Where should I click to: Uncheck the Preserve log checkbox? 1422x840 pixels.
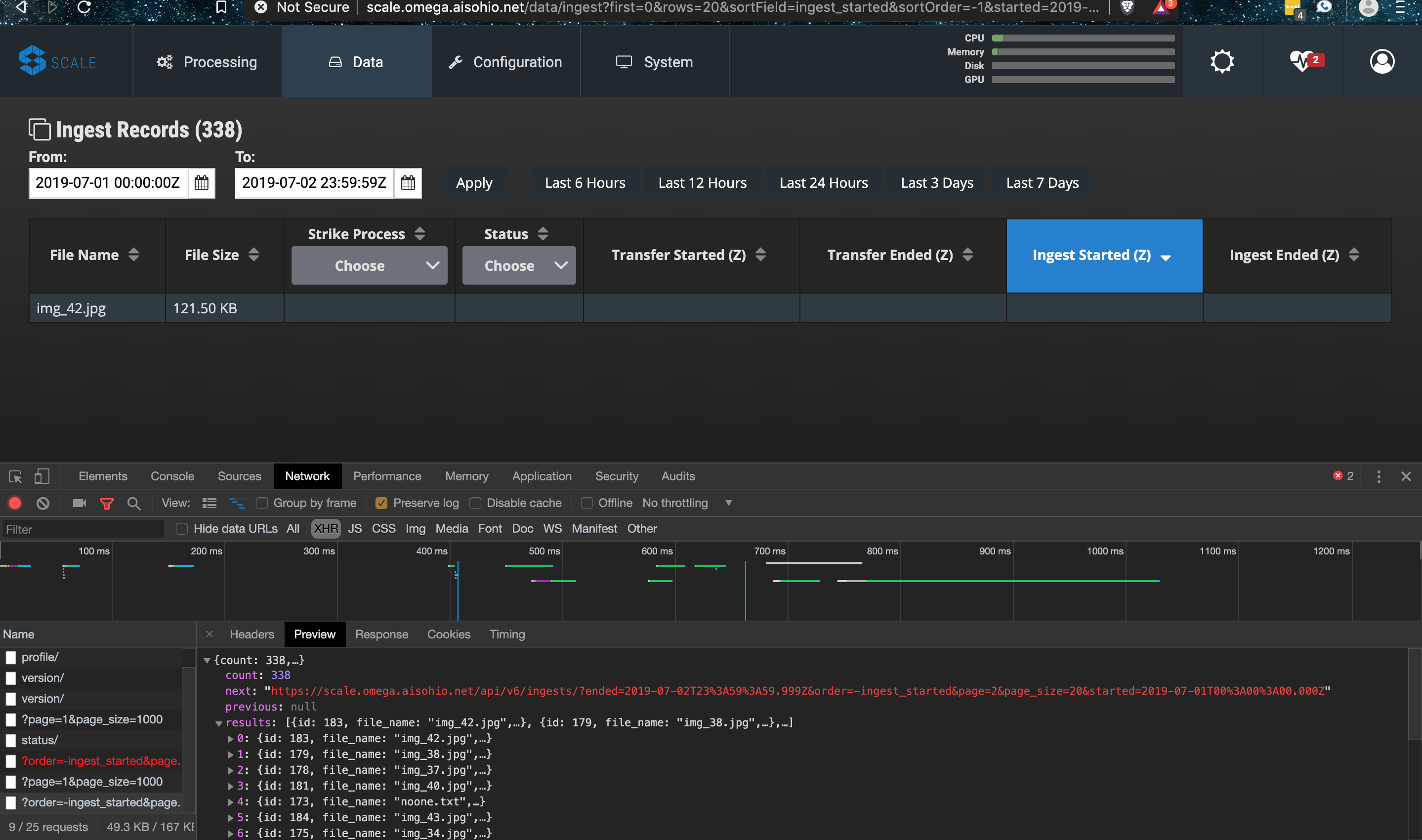coord(382,503)
